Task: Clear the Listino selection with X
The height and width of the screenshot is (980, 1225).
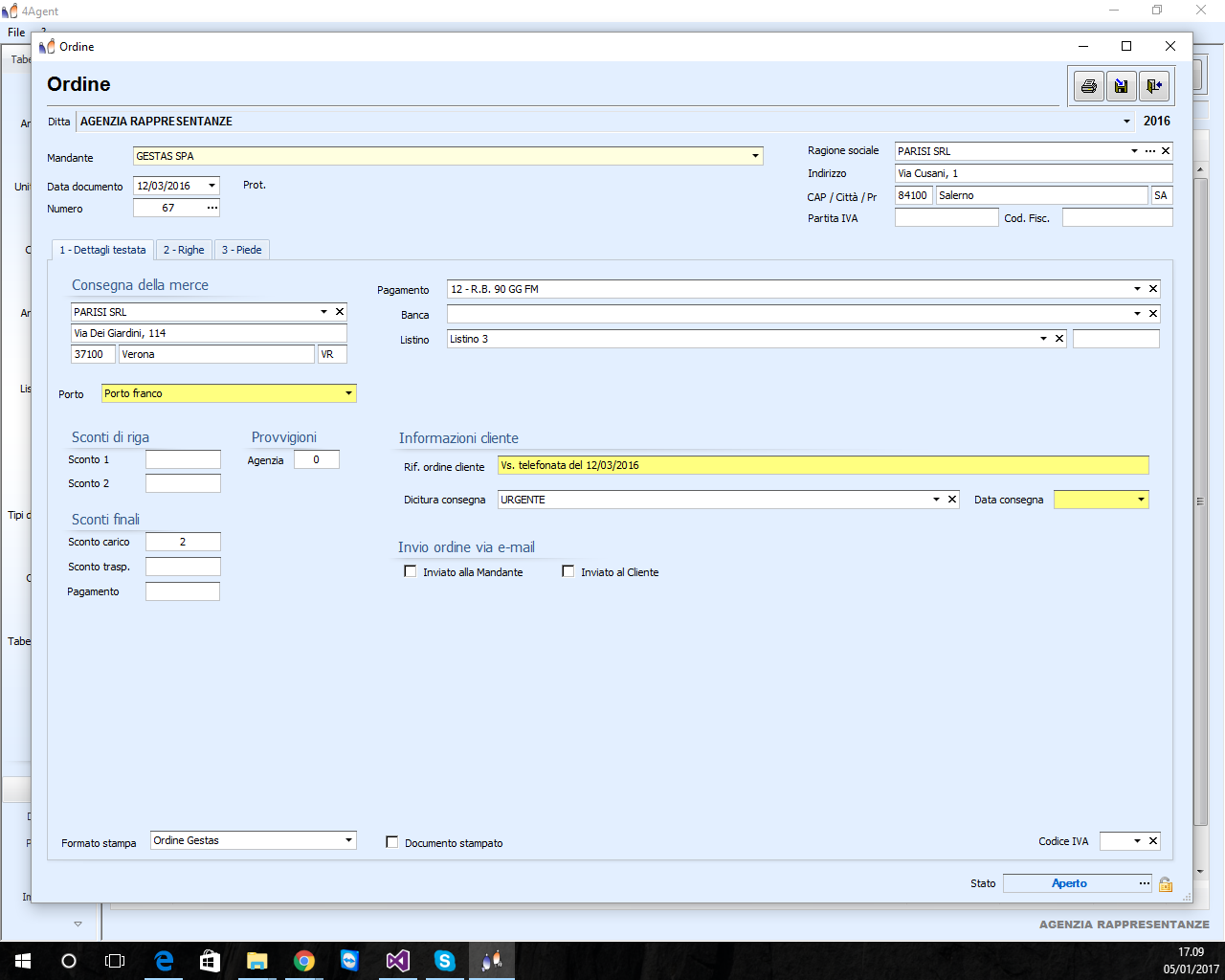Action: [x=1059, y=339]
